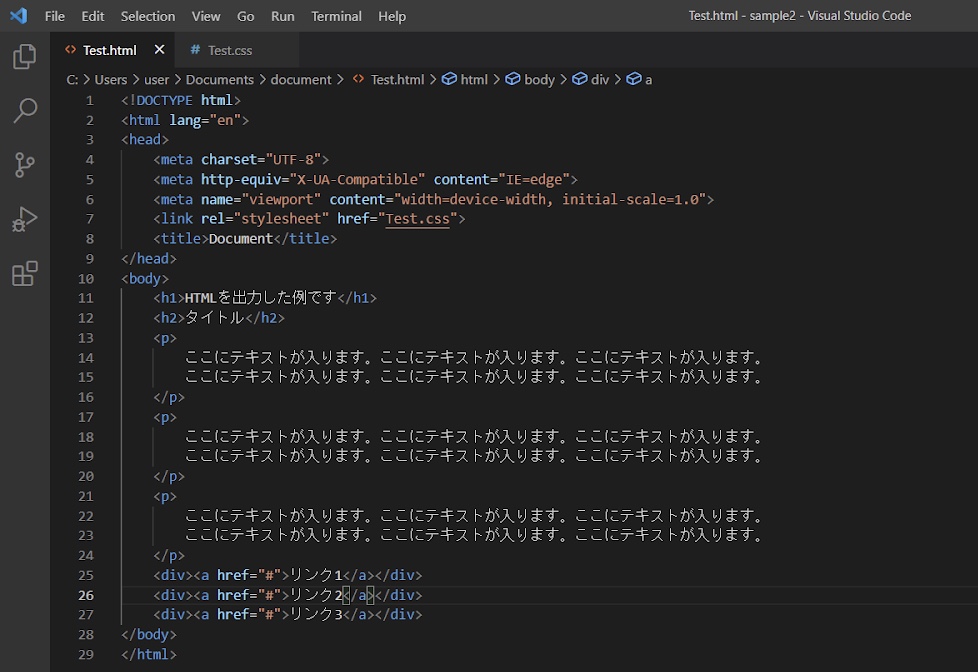Close the Test.html editor tab
Image resolution: width=978 pixels, height=672 pixels.
159,49
